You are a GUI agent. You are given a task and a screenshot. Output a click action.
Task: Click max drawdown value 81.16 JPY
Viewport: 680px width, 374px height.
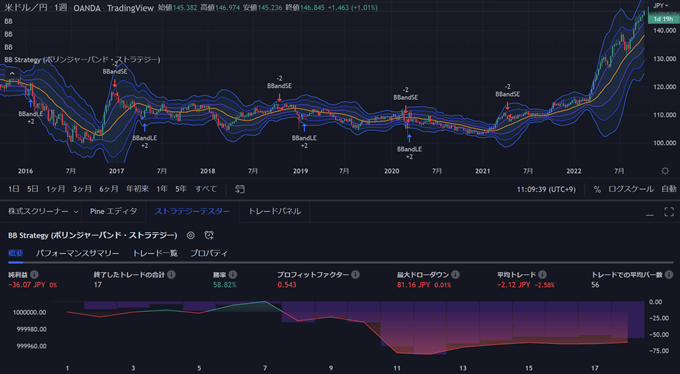tap(413, 285)
